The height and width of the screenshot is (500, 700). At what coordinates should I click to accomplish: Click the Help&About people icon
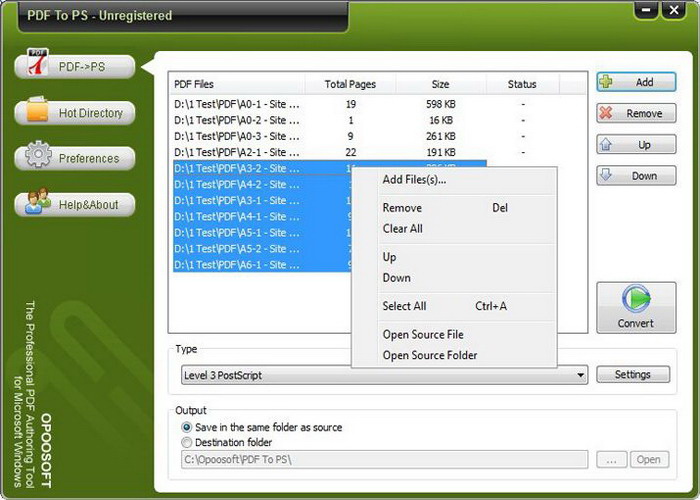point(38,200)
